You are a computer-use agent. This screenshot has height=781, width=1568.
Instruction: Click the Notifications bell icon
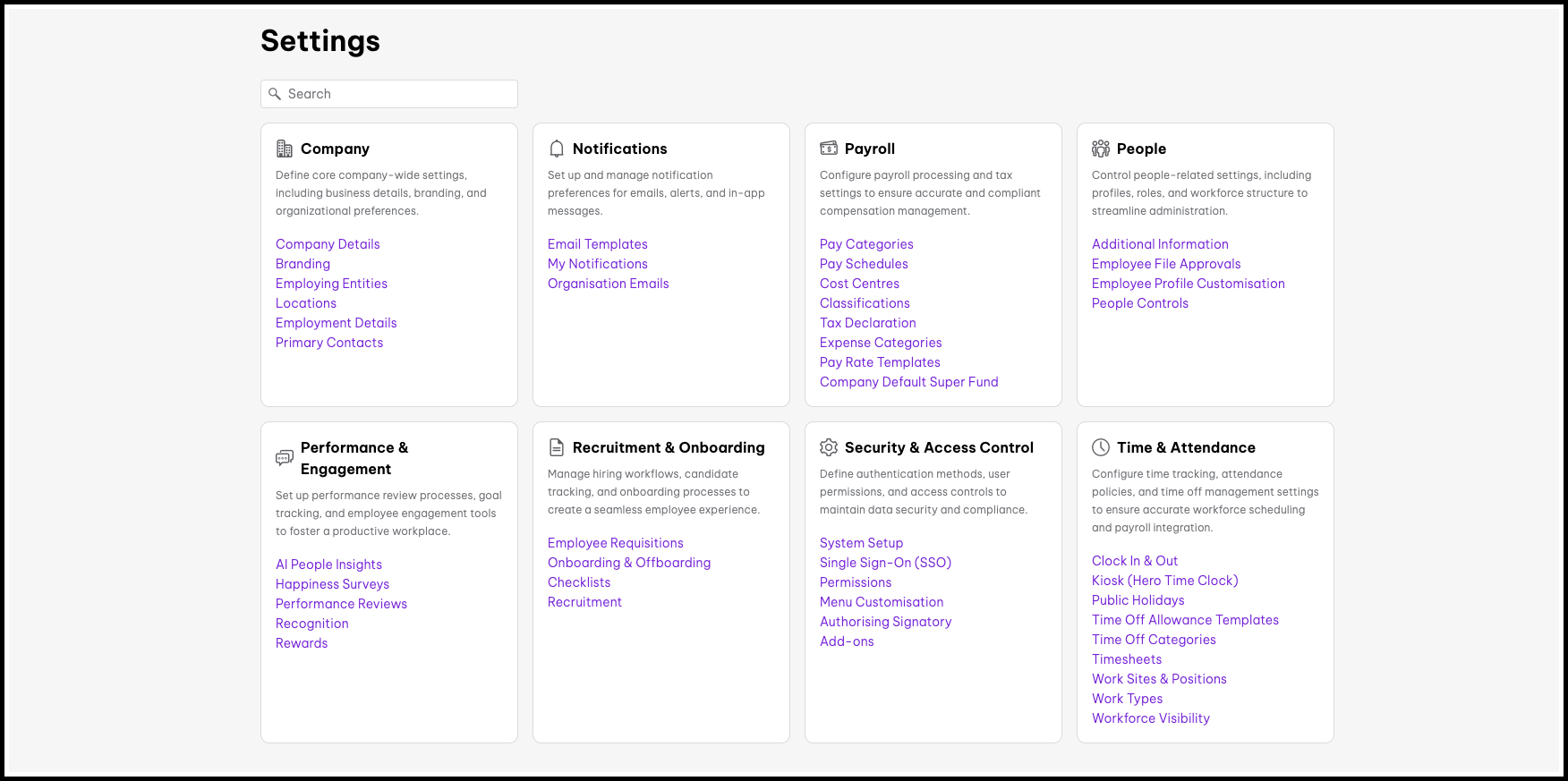click(557, 149)
